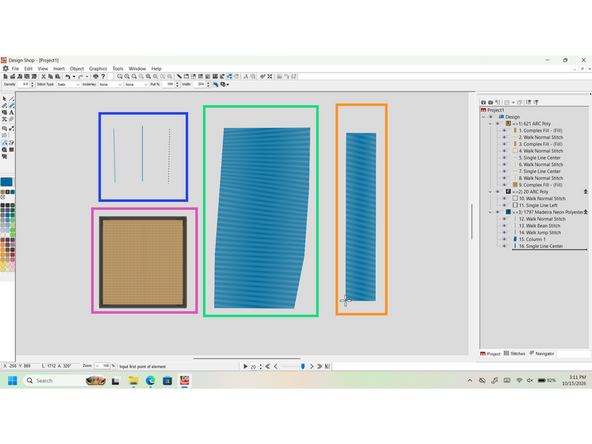Toggle visibility of 9. Complex Fill

(504, 185)
